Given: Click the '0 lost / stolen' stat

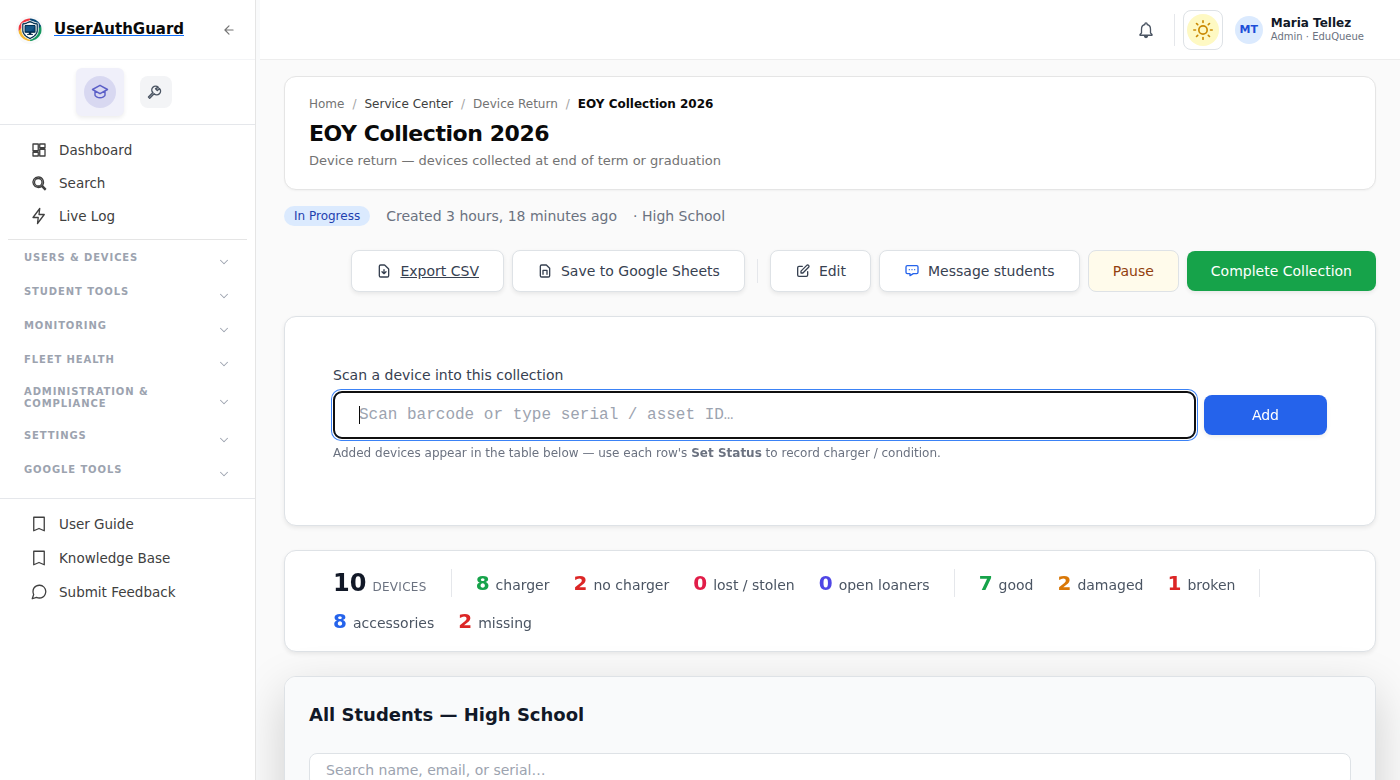Looking at the screenshot, I should pos(744,584).
